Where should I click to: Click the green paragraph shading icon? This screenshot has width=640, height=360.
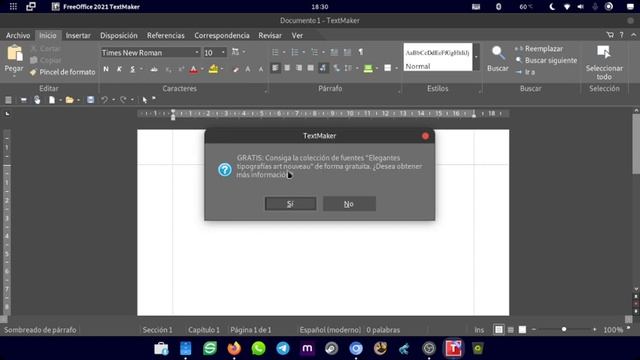point(368,69)
